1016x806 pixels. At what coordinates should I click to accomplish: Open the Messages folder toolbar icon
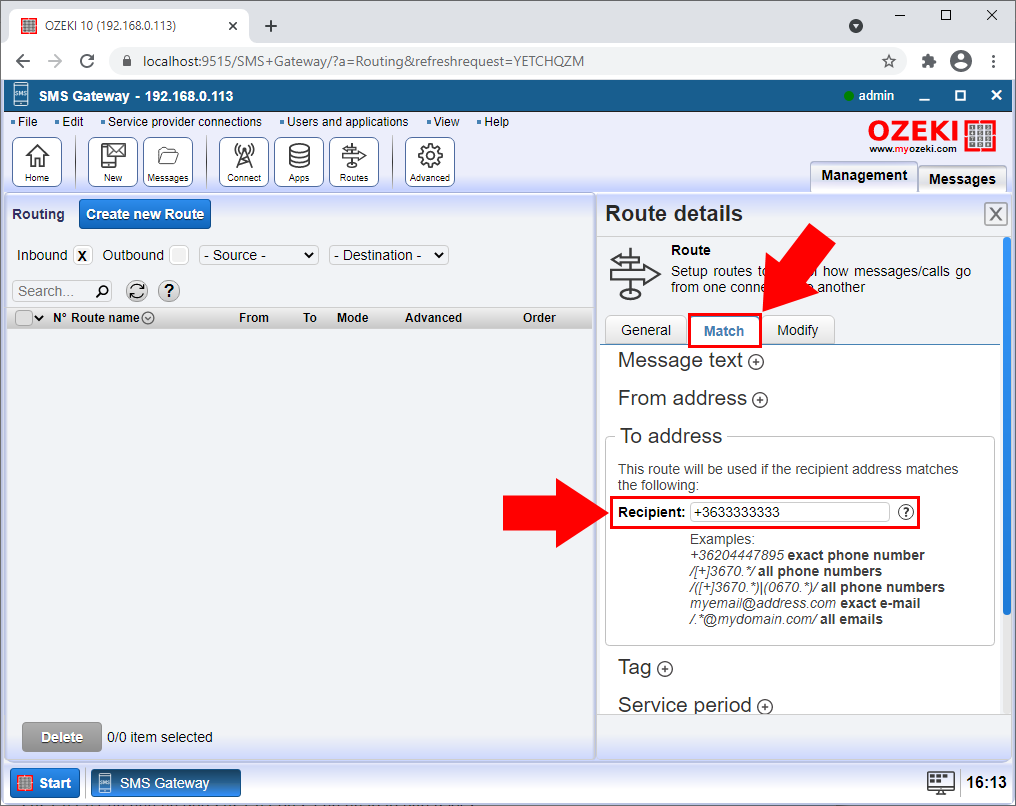click(x=168, y=162)
